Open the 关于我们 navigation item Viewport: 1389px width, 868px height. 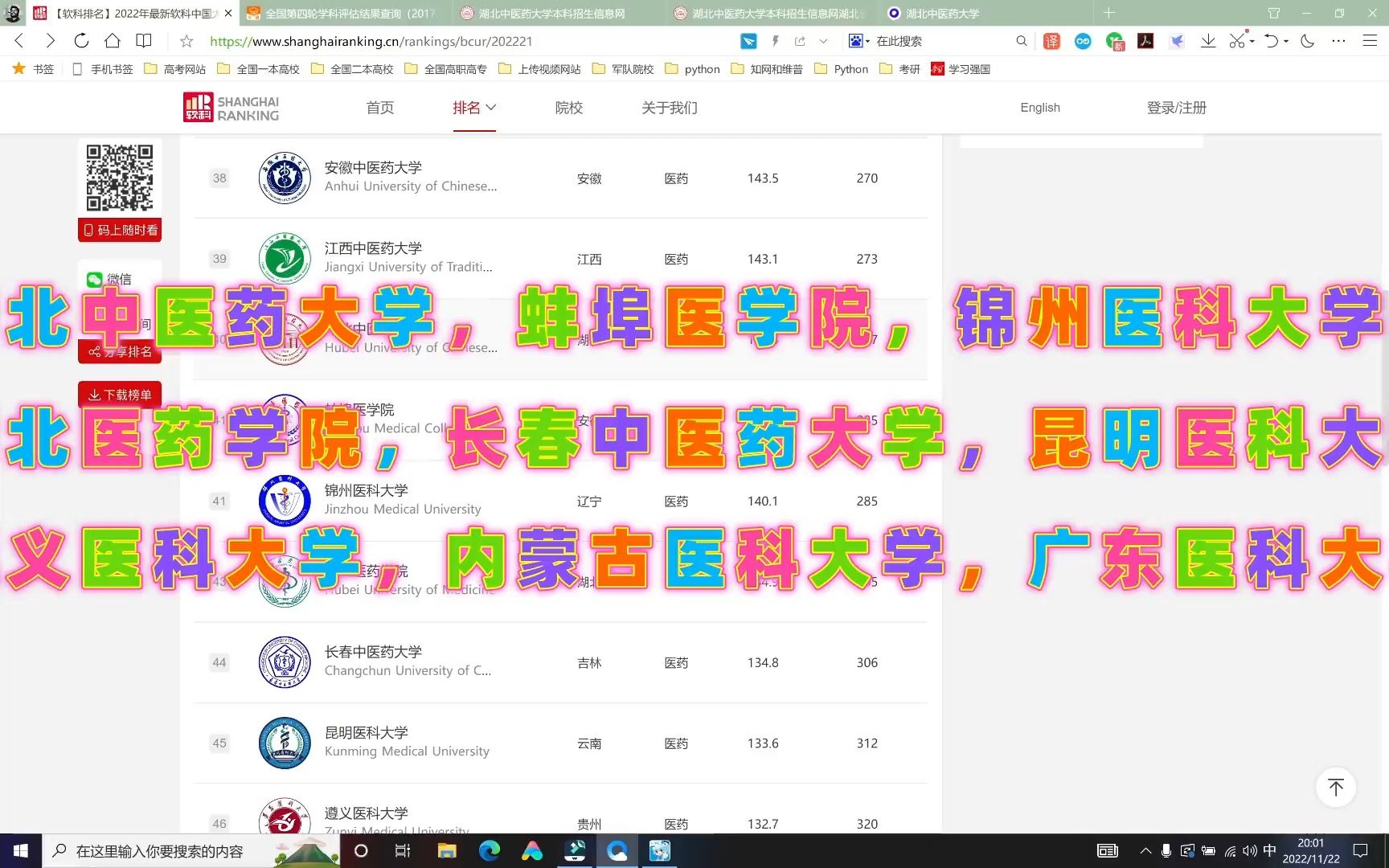pyautogui.click(x=670, y=108)
